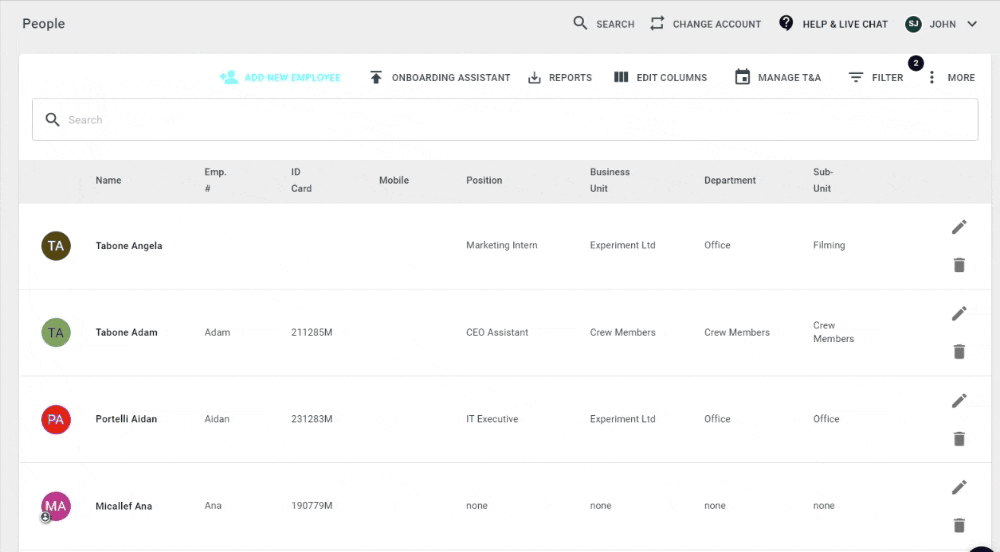The height and width of the screenshot is (552, 1000).
Task: Click the Marketing Intern position cell
Action: [502, 245]
